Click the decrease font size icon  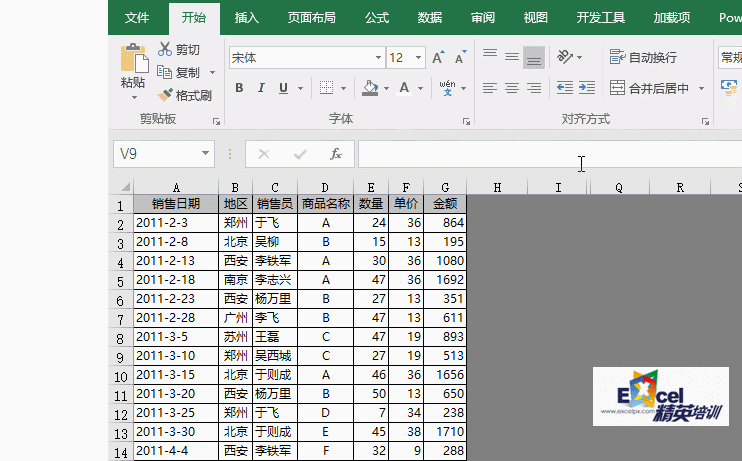pos(460,58)
